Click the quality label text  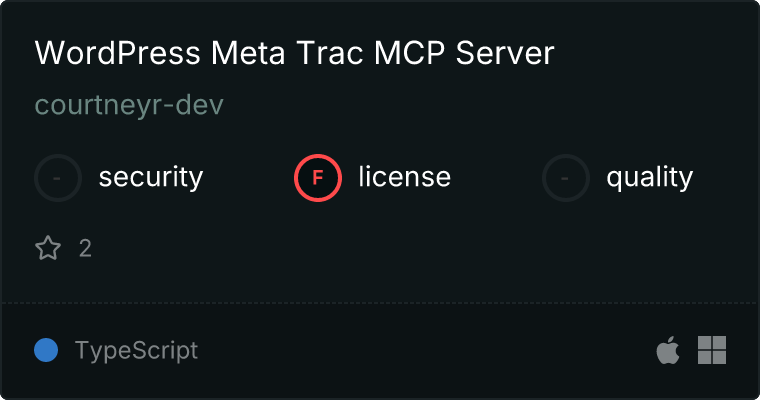pyautogui.click(x=649, y=177)
